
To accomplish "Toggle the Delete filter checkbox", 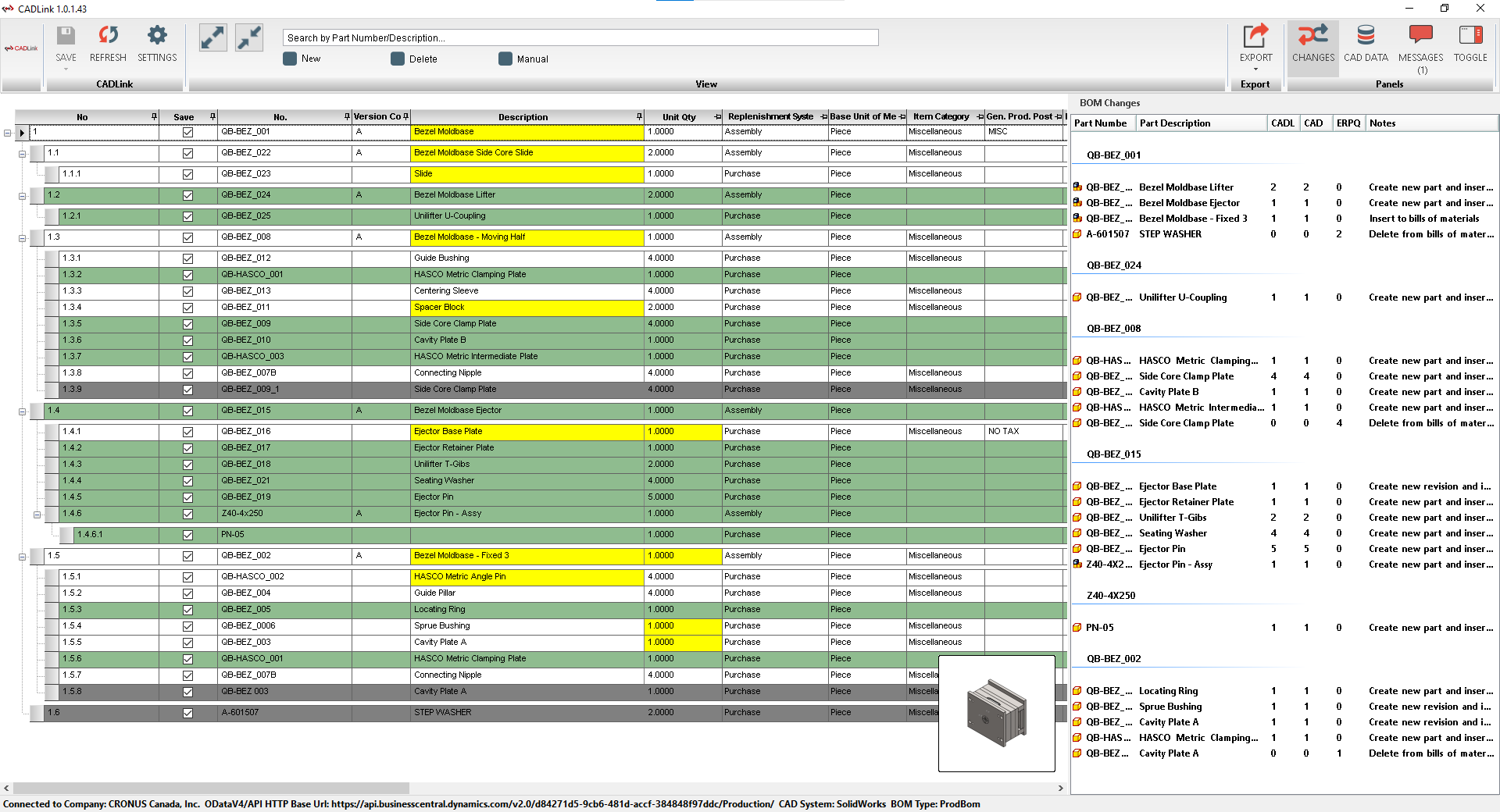I will point(398,59).
